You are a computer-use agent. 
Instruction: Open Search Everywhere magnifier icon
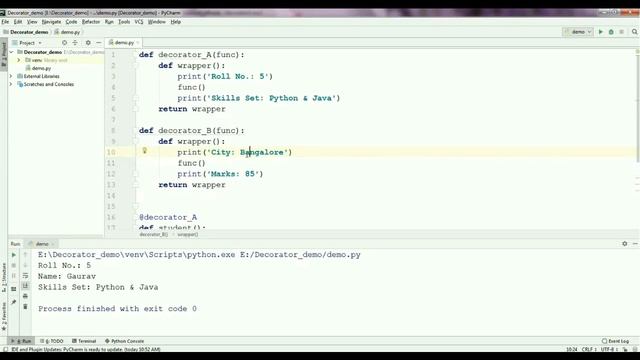pos(634,32)
